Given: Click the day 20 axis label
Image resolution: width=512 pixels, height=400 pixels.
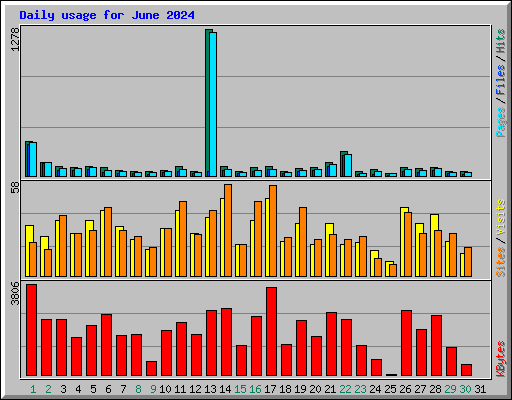Looking at the screenshot, I should [x=315, y=389].
